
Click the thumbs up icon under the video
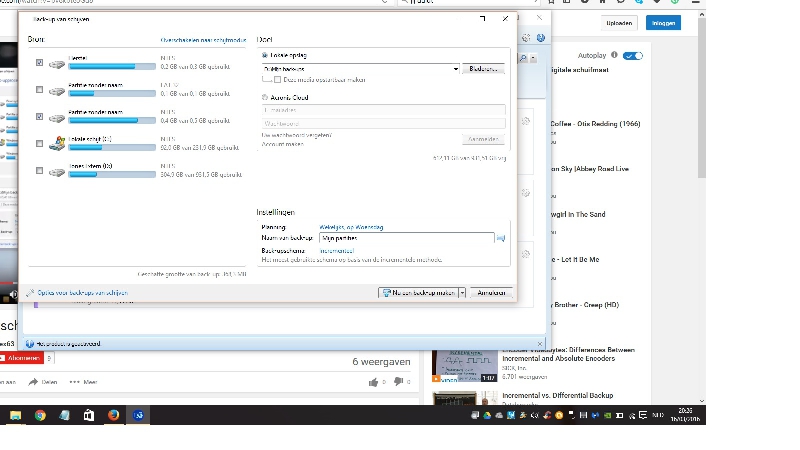[373, 382]
